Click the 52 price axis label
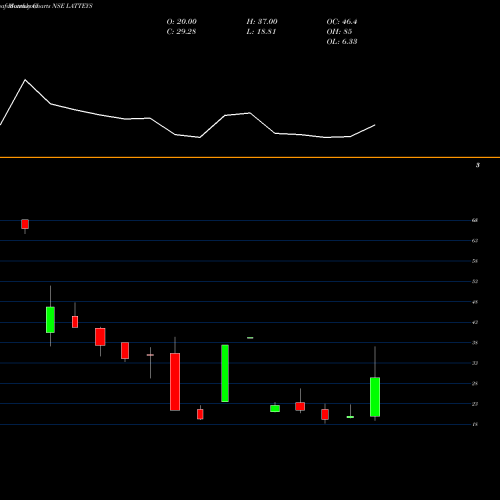 [475, 281]
